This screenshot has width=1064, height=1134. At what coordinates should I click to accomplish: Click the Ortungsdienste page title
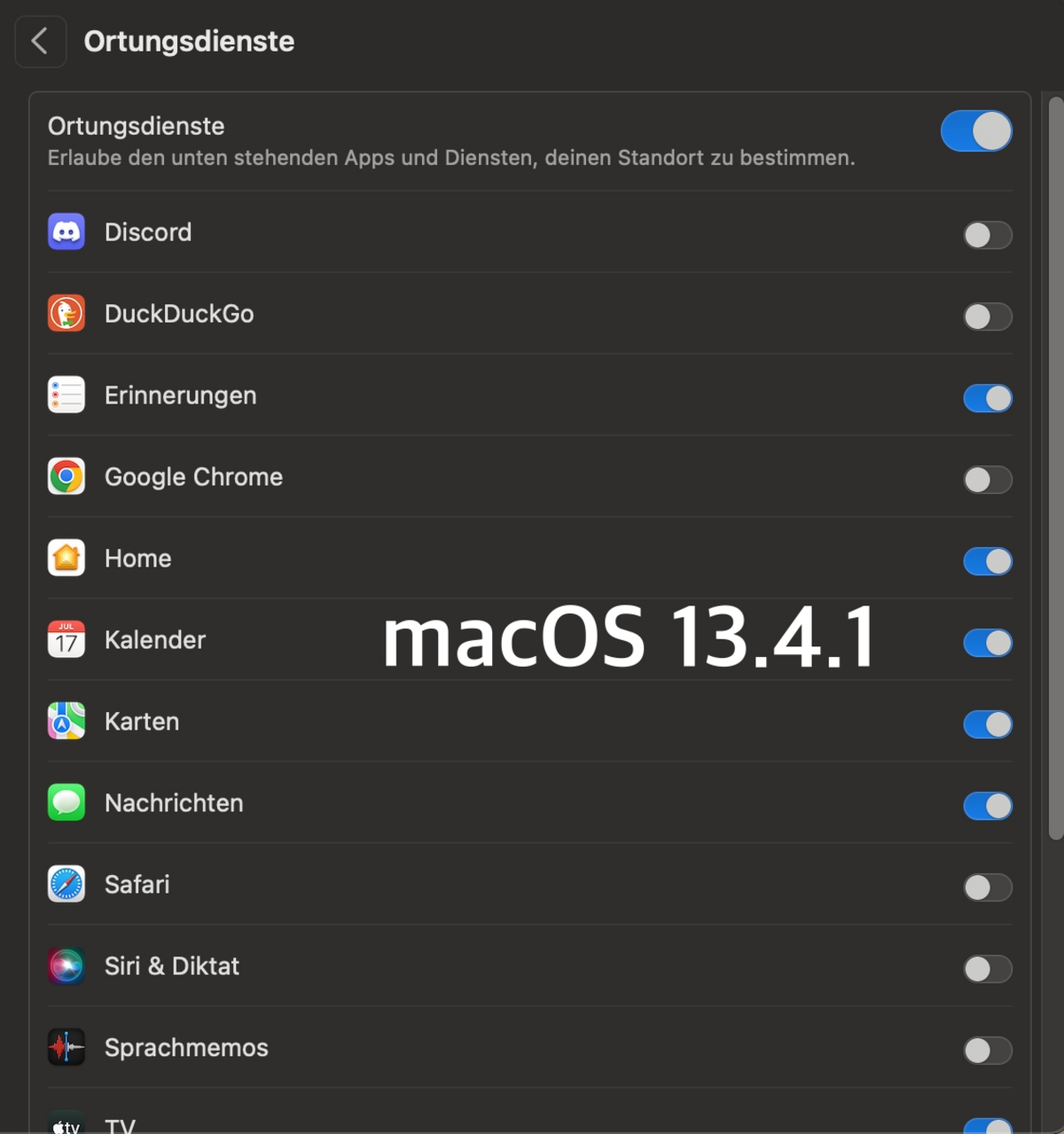point(189,42)
